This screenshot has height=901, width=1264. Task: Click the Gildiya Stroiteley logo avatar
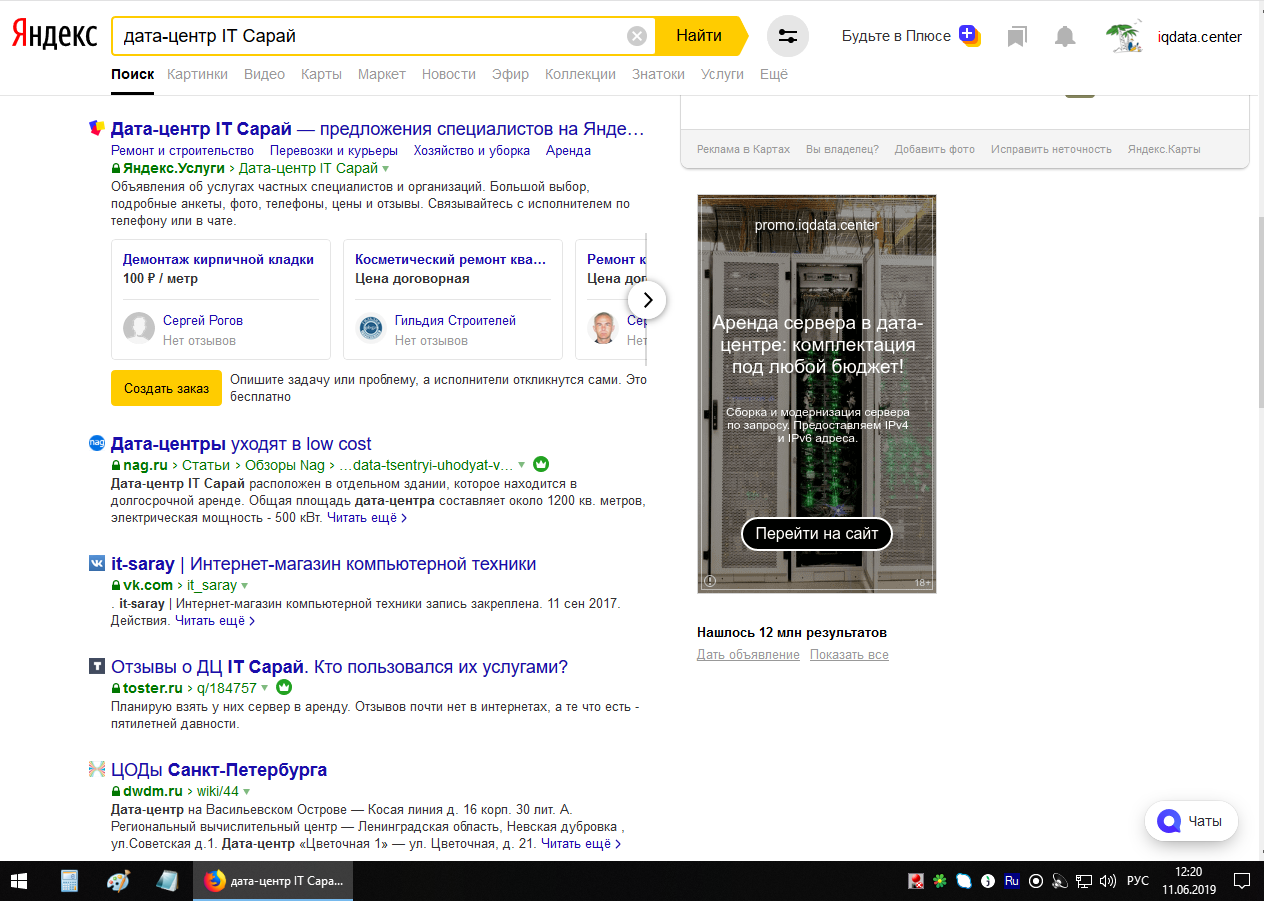click(x=371, y=328)
